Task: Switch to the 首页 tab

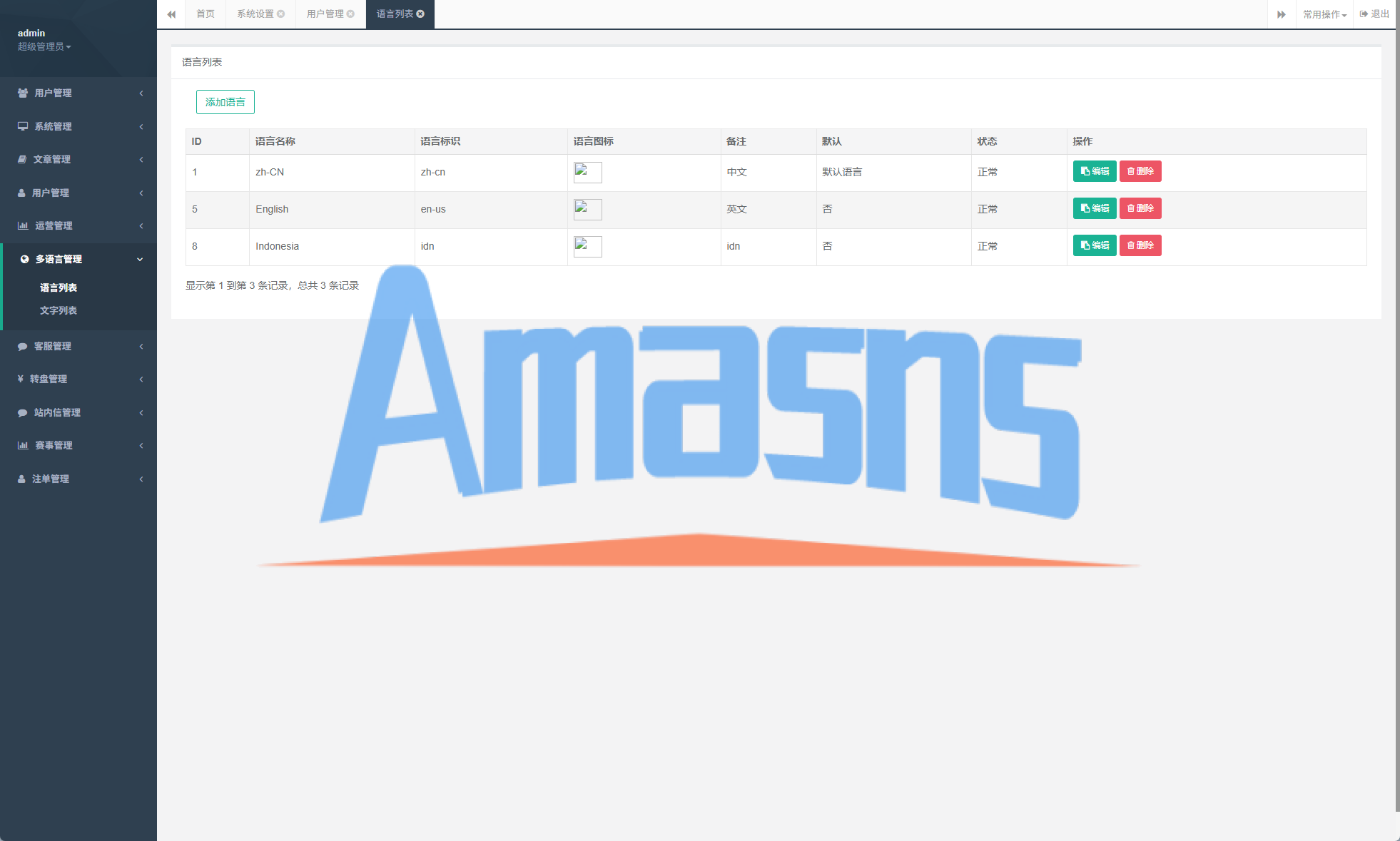Action: point(206,14)
